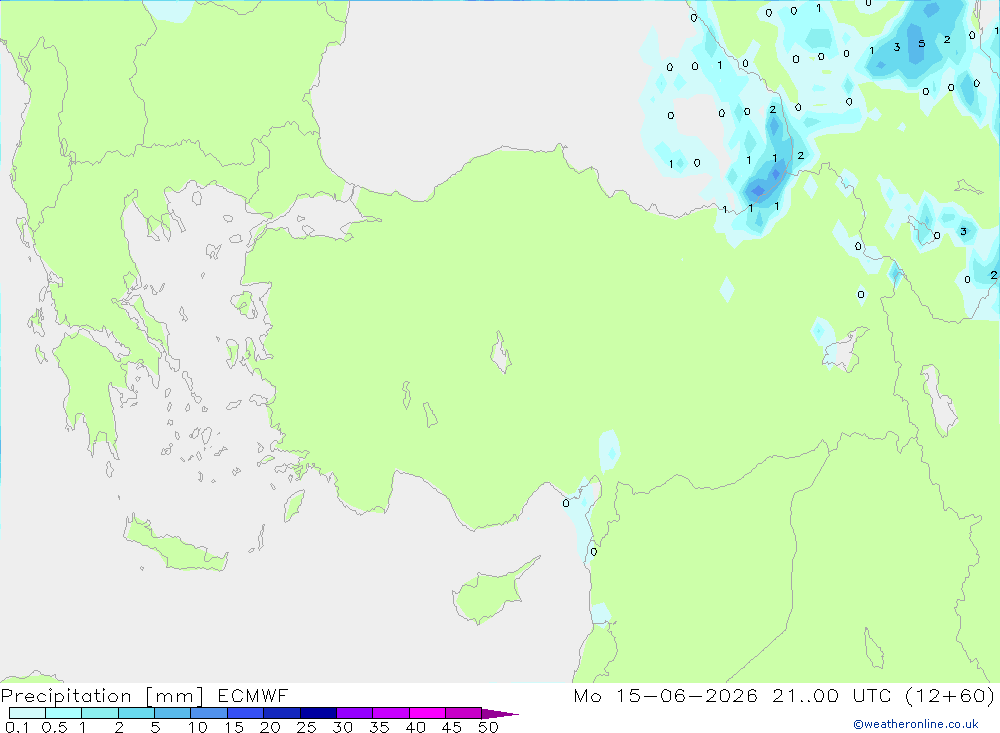Click the 20–25 mm legend color box
Viewport: 1000px width, 733px height.
[x=281, y=713]
